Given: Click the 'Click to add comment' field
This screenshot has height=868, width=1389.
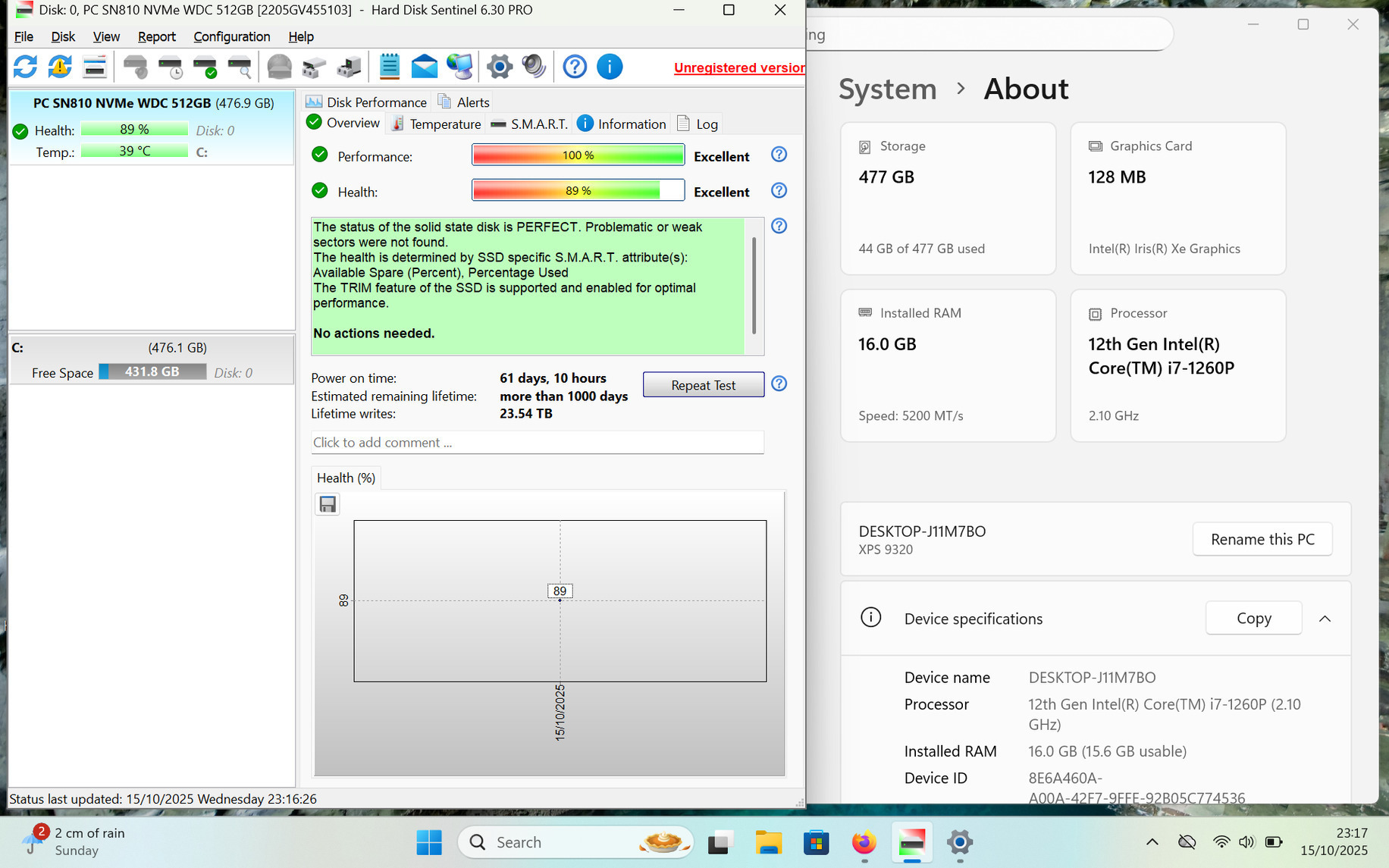Looking at the screenshot, I should pyautogui.click(x=537, y=442).
